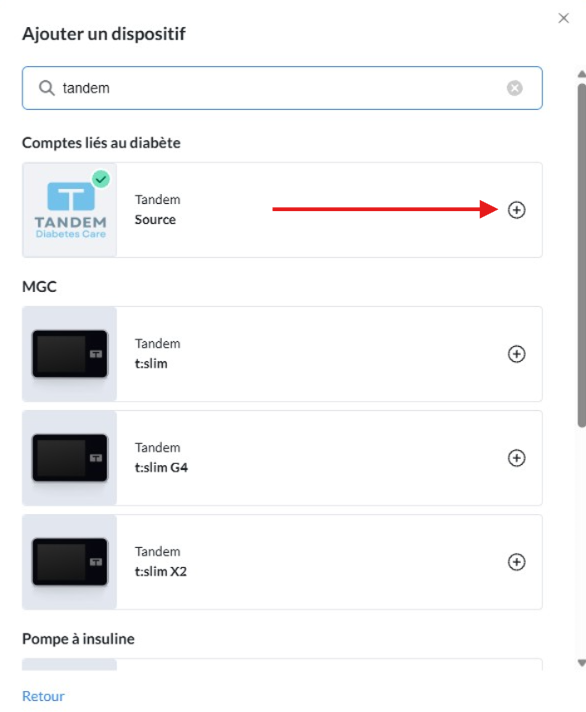Click the vertical scrollbar thumb
The width and height of the screenshot is (586, 712).
pos(581,255)
